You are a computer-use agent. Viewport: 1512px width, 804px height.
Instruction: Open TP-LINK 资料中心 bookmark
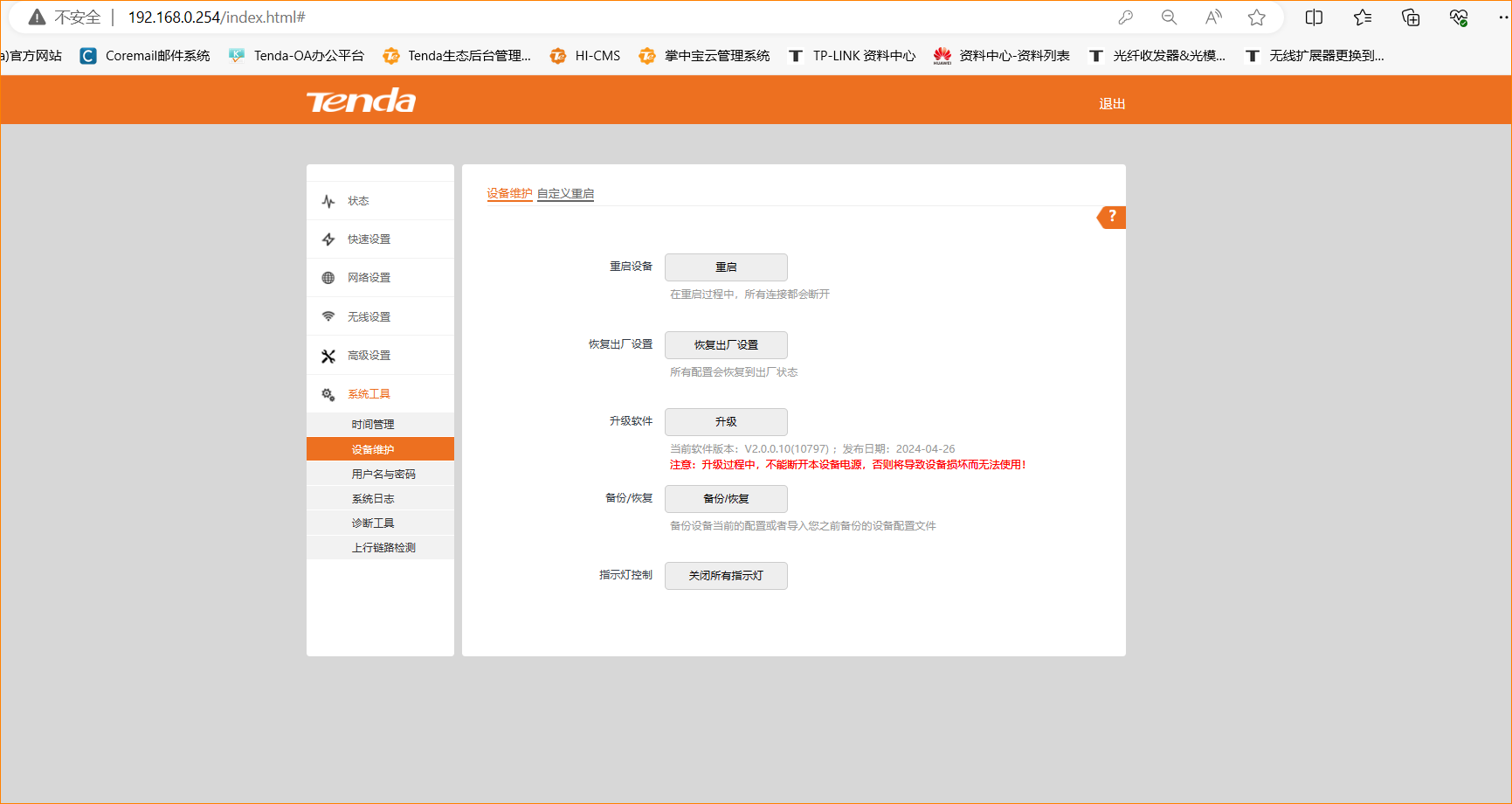[x=852, y=56]
